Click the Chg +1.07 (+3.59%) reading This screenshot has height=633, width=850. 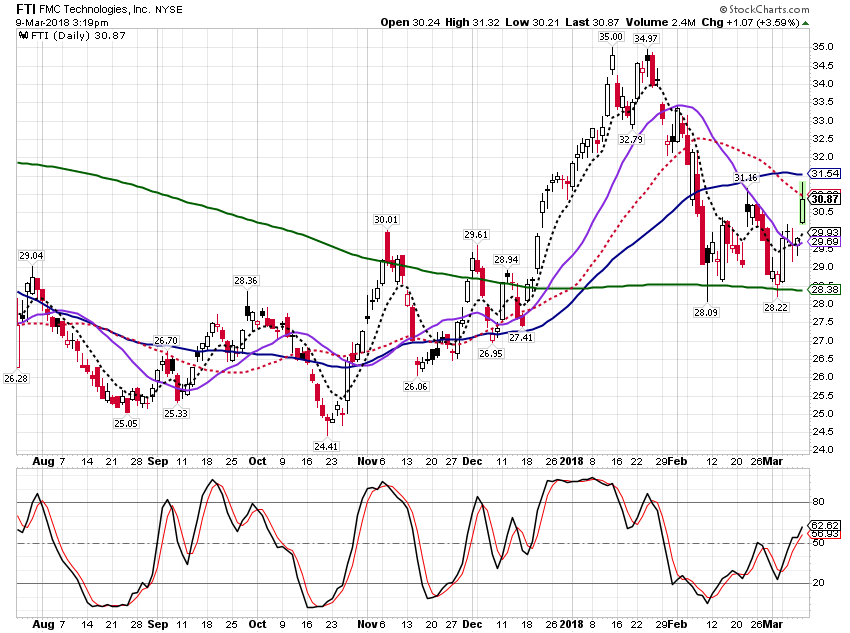click(x=750, y=22)
